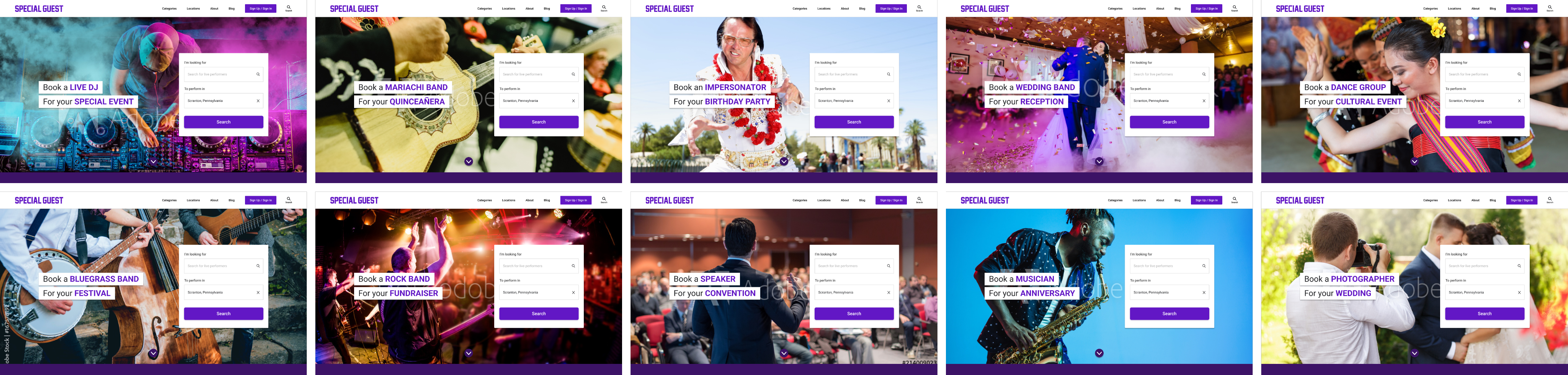Click purple Search button on Photographer page
1568x375 pixels.
(x=1485, y=313)
